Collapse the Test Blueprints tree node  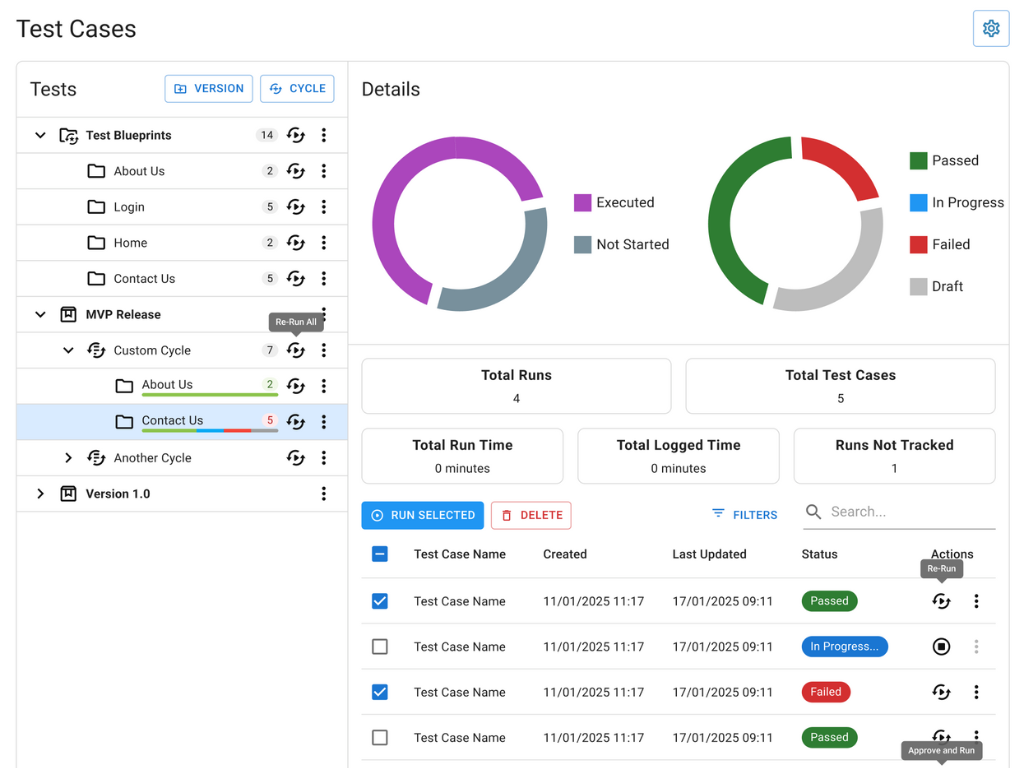[x=40, y=135]
